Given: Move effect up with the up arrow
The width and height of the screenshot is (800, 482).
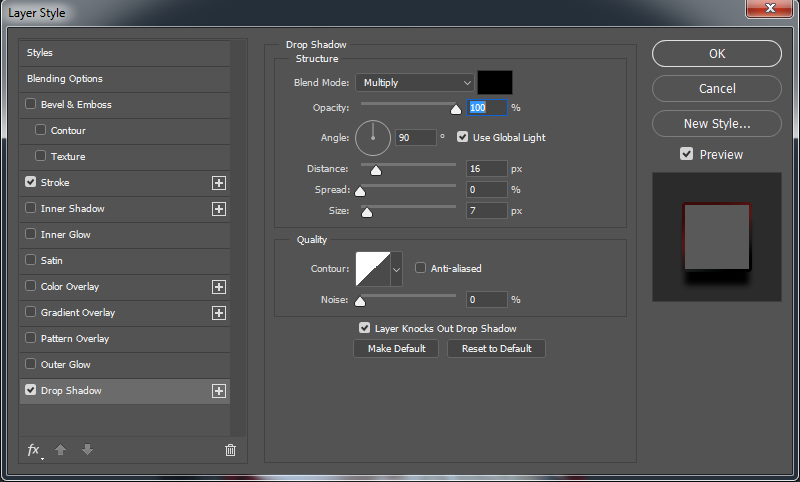Looking at the screenshot, I should click(x=61, y=449).
